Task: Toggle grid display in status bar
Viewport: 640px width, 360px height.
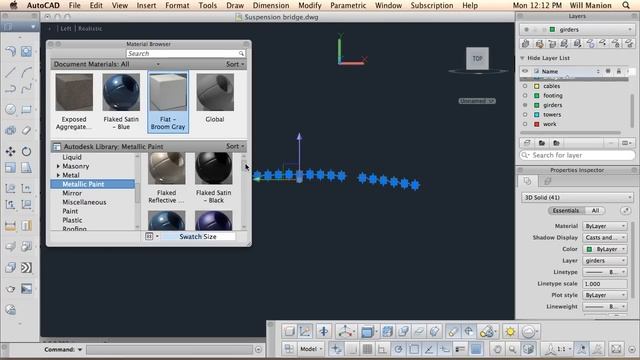Action: pos(367,349)
